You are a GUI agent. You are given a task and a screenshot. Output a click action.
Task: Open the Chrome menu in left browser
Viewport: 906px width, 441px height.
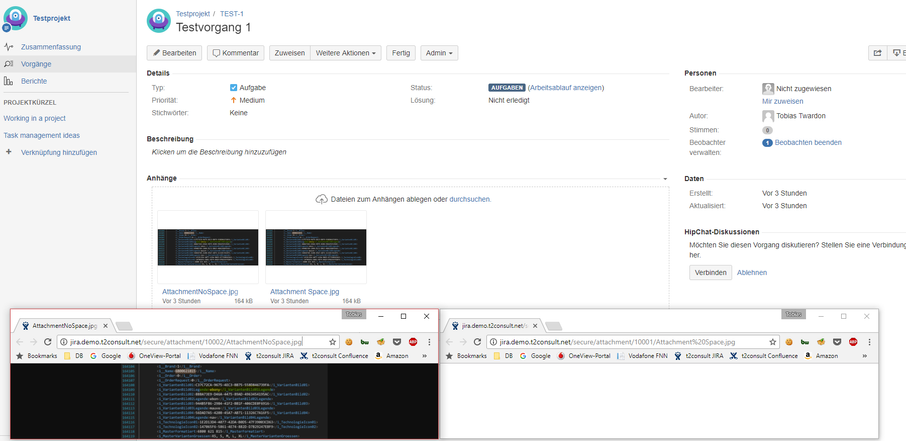(x=429, y=342)
